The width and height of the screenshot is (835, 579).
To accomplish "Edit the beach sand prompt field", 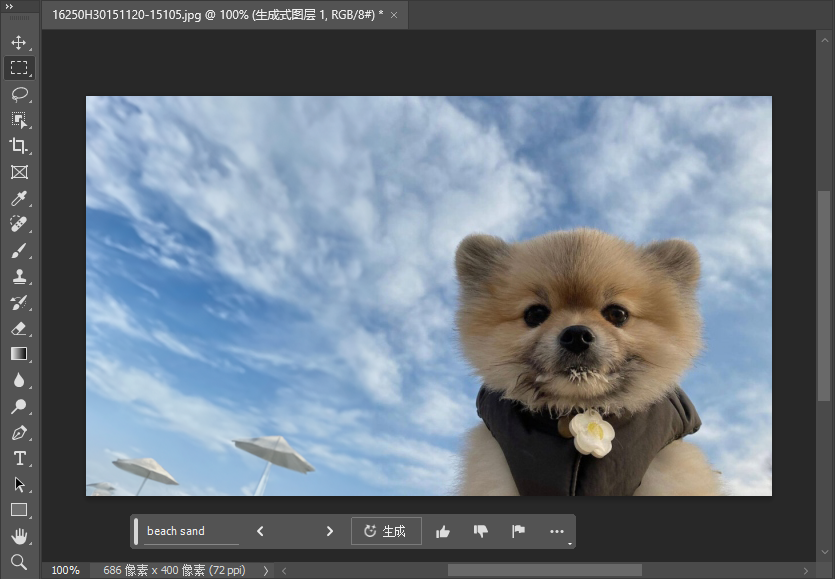I will (191, 531).
